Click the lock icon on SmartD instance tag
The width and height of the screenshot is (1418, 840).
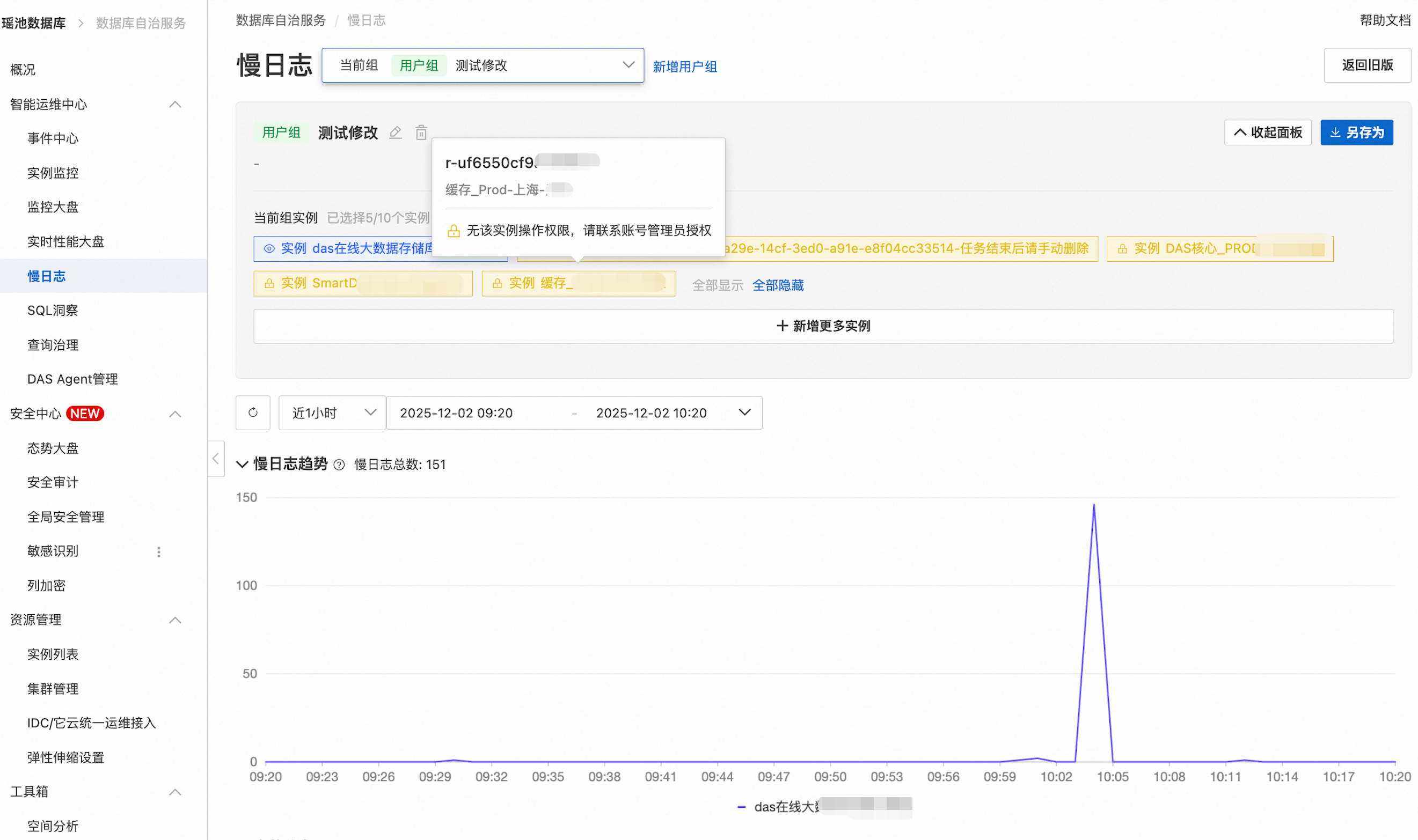coord(269,283)
